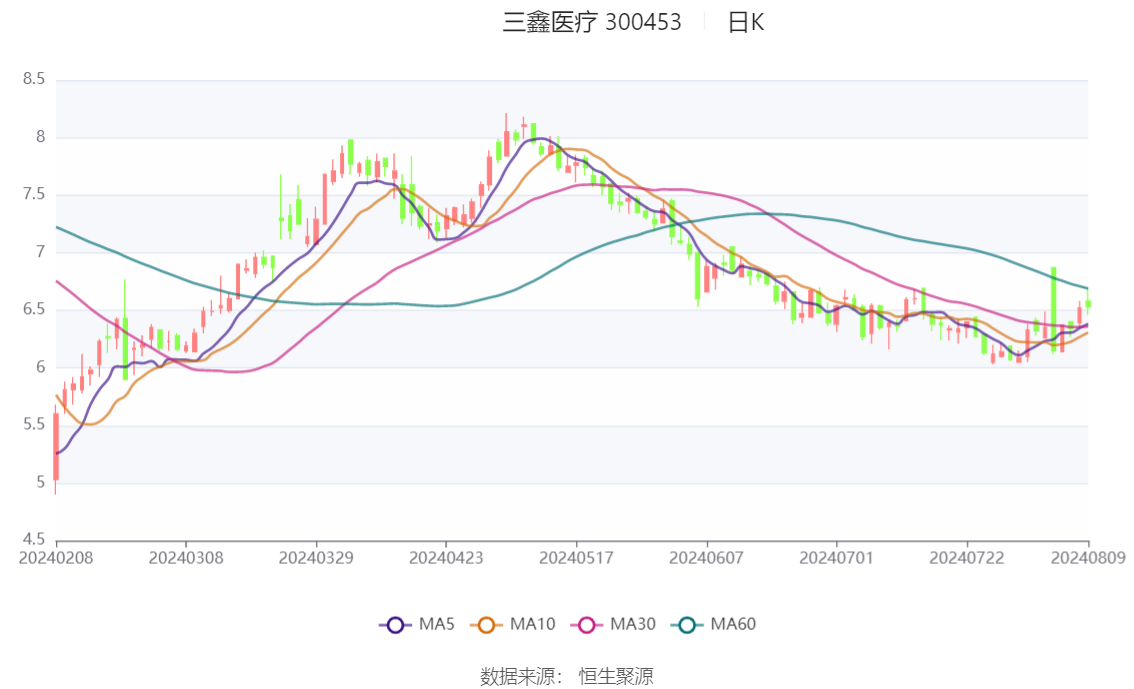Screen dimensions: 1134x689
Task: Toggle the MA10 orange legend marker
Action: [486, 625]
